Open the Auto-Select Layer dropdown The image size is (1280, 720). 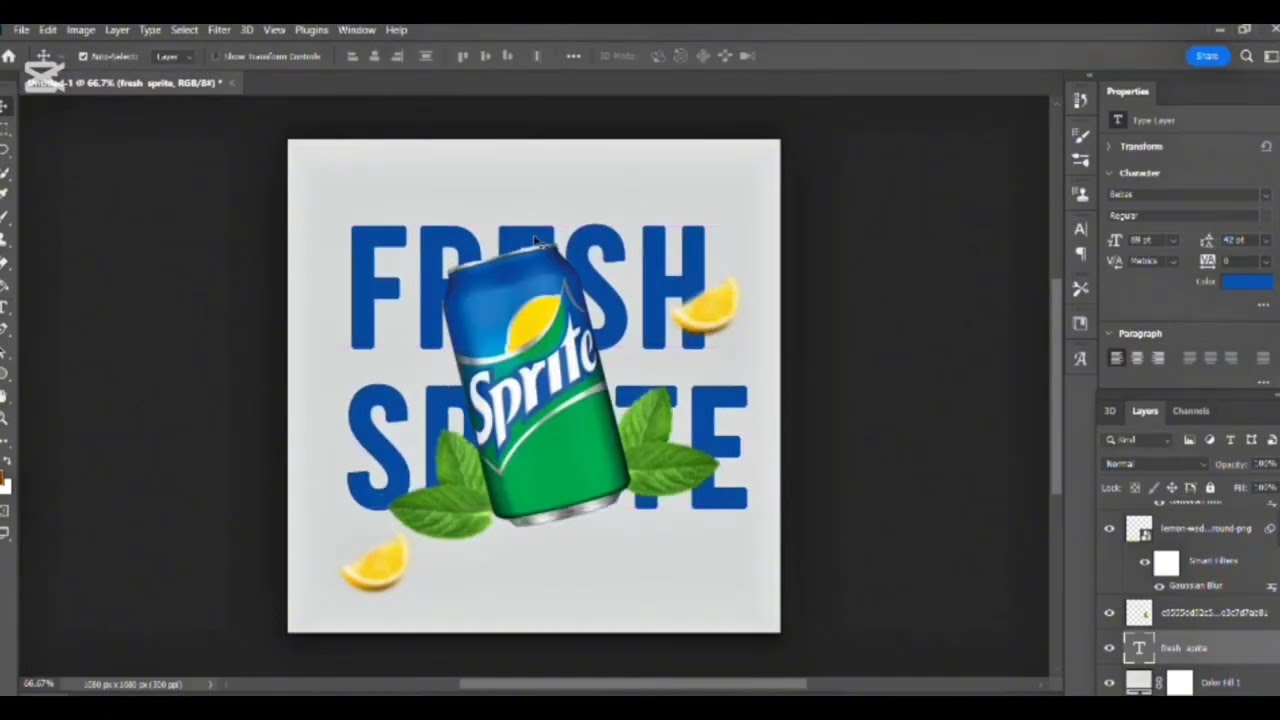point(174,57)
